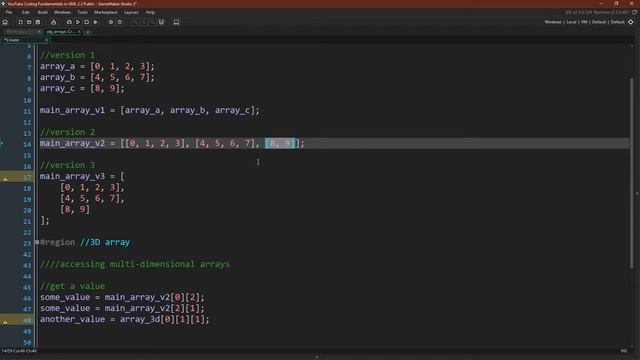Open the Help menu
The width and height of the screenshot is (640, 360).
click(x=150, y=12)
